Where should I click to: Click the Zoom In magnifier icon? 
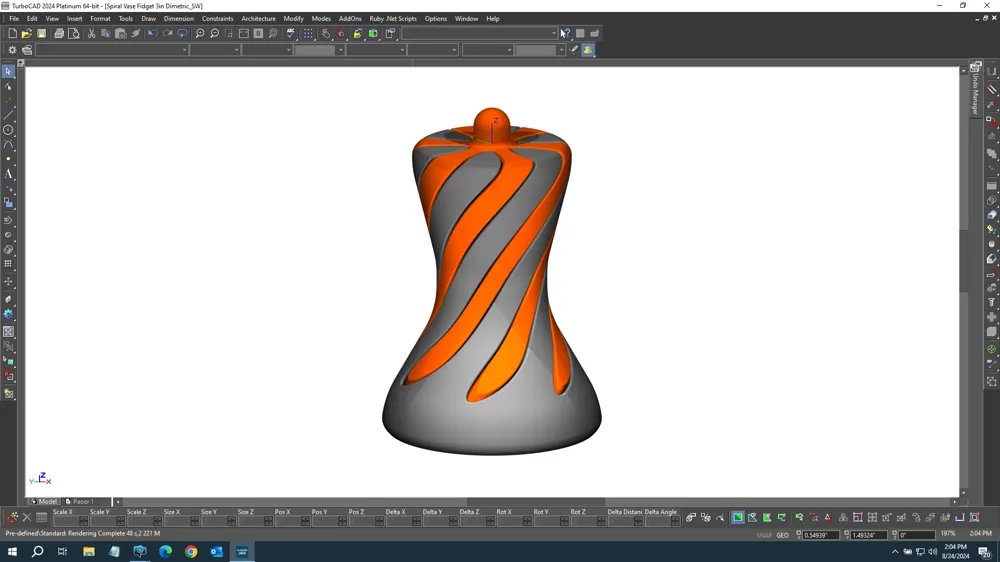(x=200, y=34)
